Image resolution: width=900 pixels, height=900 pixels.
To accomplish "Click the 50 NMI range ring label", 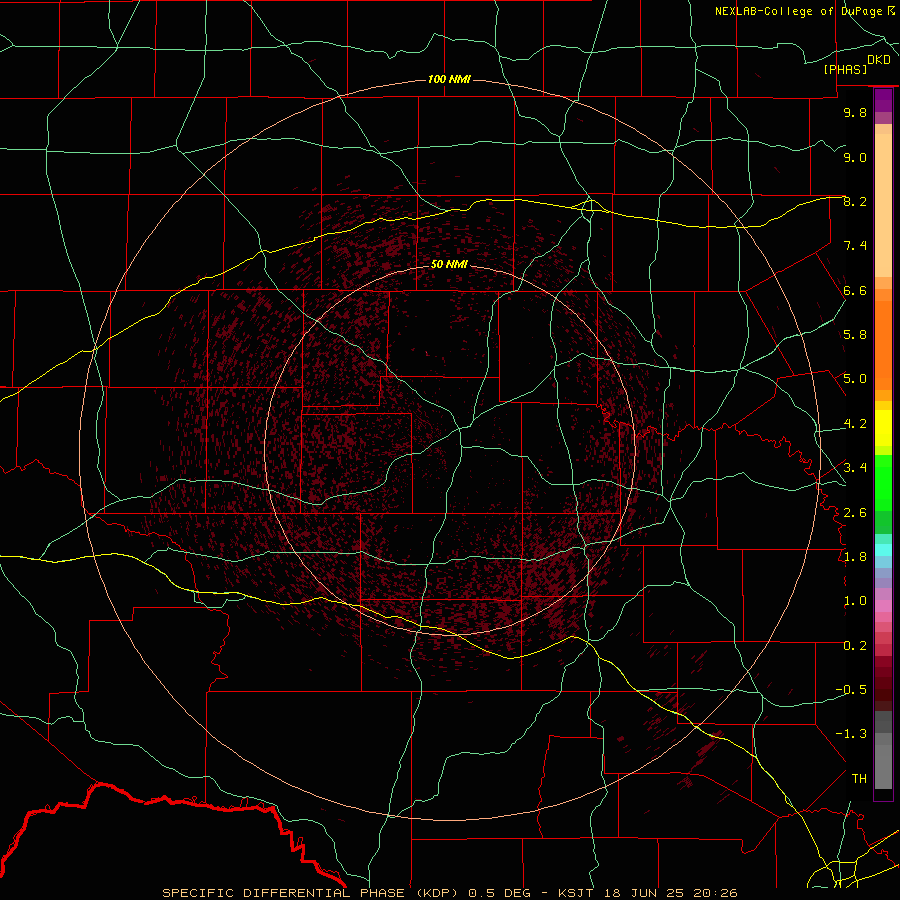I will point(449,264).
